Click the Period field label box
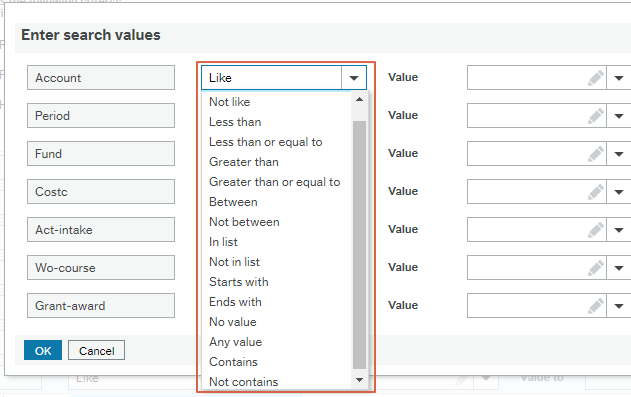This screenshot has width=631, height=397. (101, 116)
